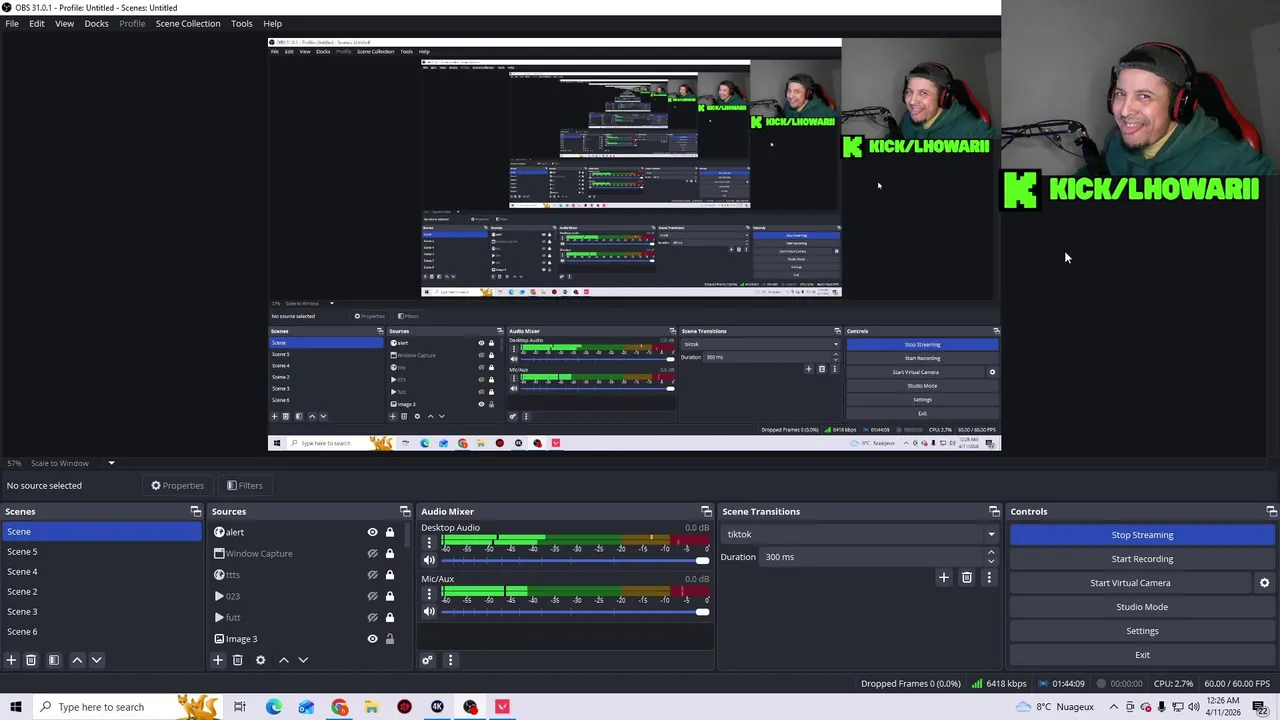Remove selected scene with trash icon
This screenshot has height=720, width=1280.
(31, 660)
